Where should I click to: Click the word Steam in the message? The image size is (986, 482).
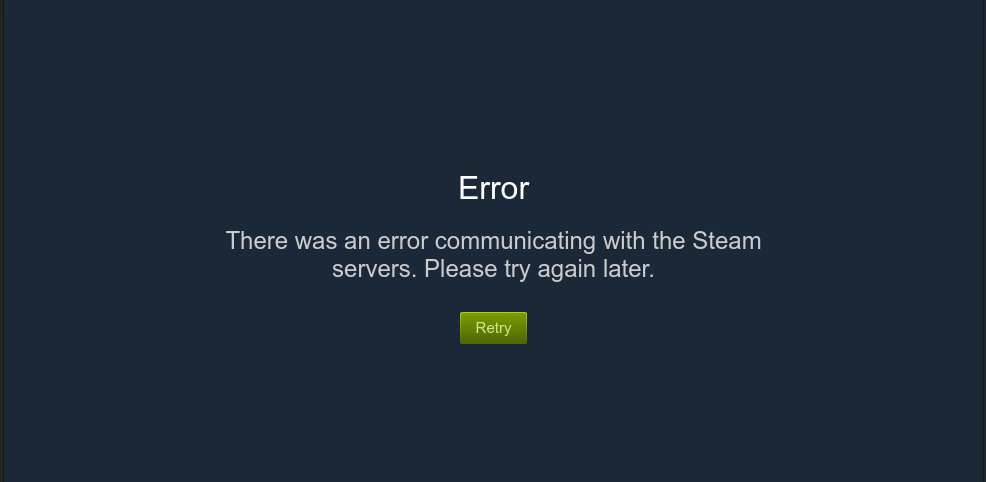[727, 241]
